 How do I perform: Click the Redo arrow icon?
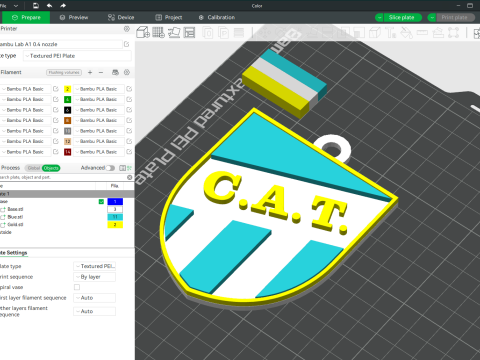tap(63, 5)
